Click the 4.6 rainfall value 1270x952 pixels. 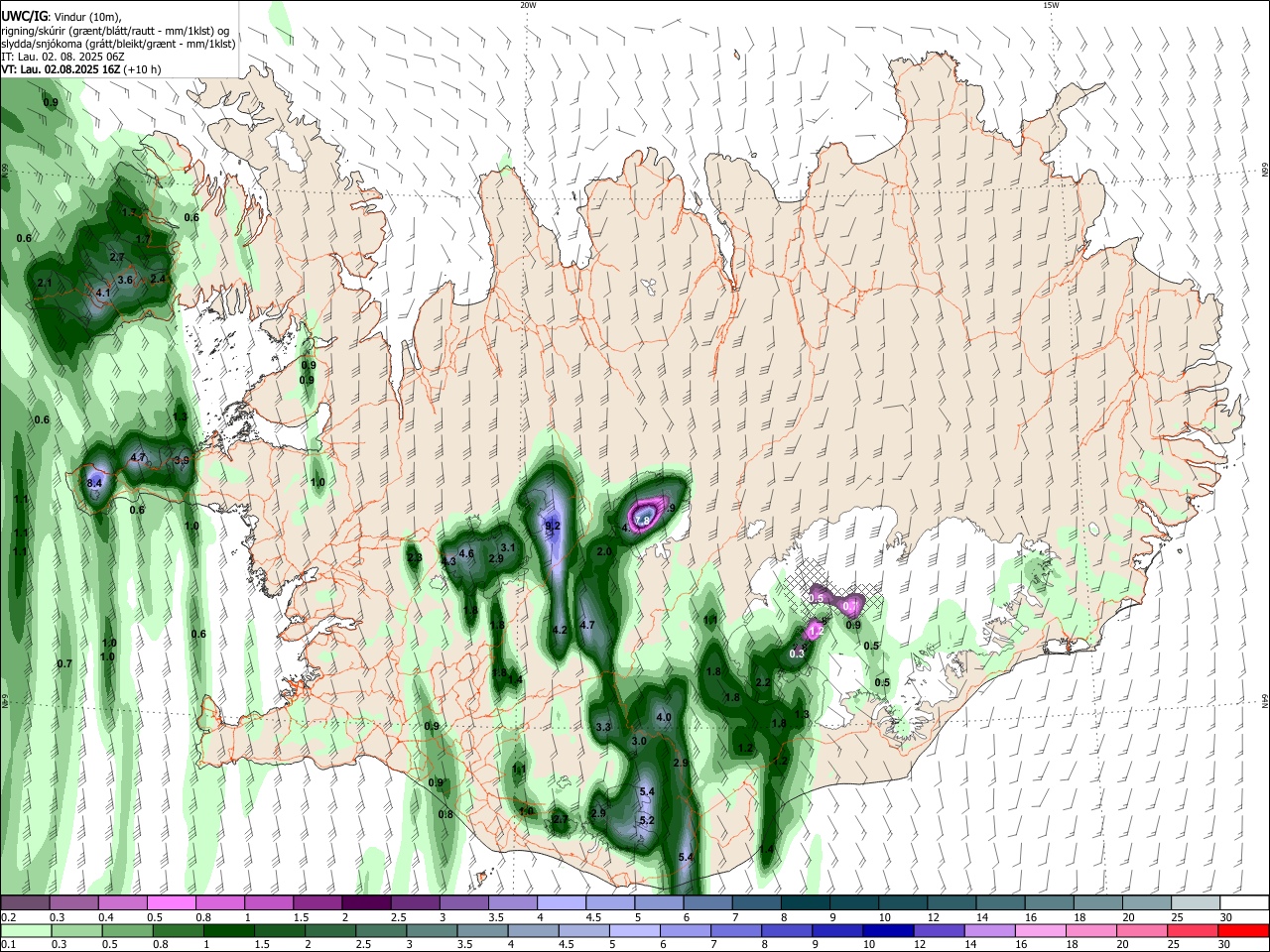coord(467,553)
